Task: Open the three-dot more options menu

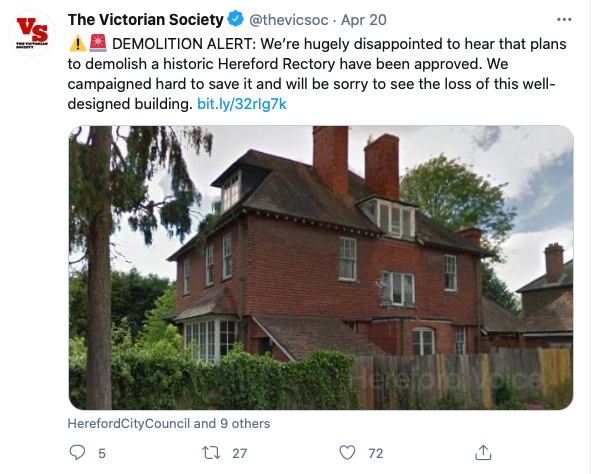Action: [564, 20]
